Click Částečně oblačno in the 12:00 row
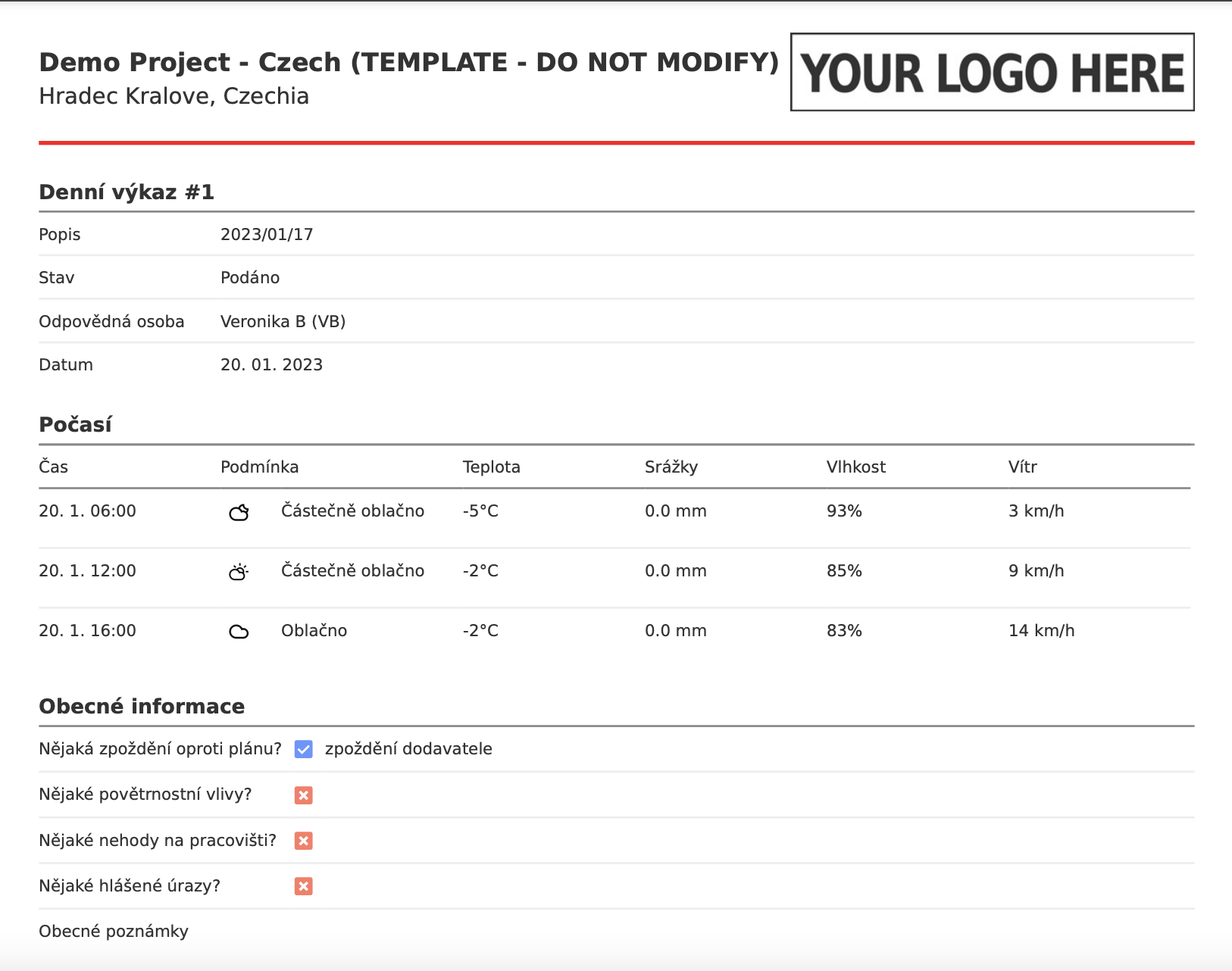Viewport: 1232px width, 971px height. (353, 571)
